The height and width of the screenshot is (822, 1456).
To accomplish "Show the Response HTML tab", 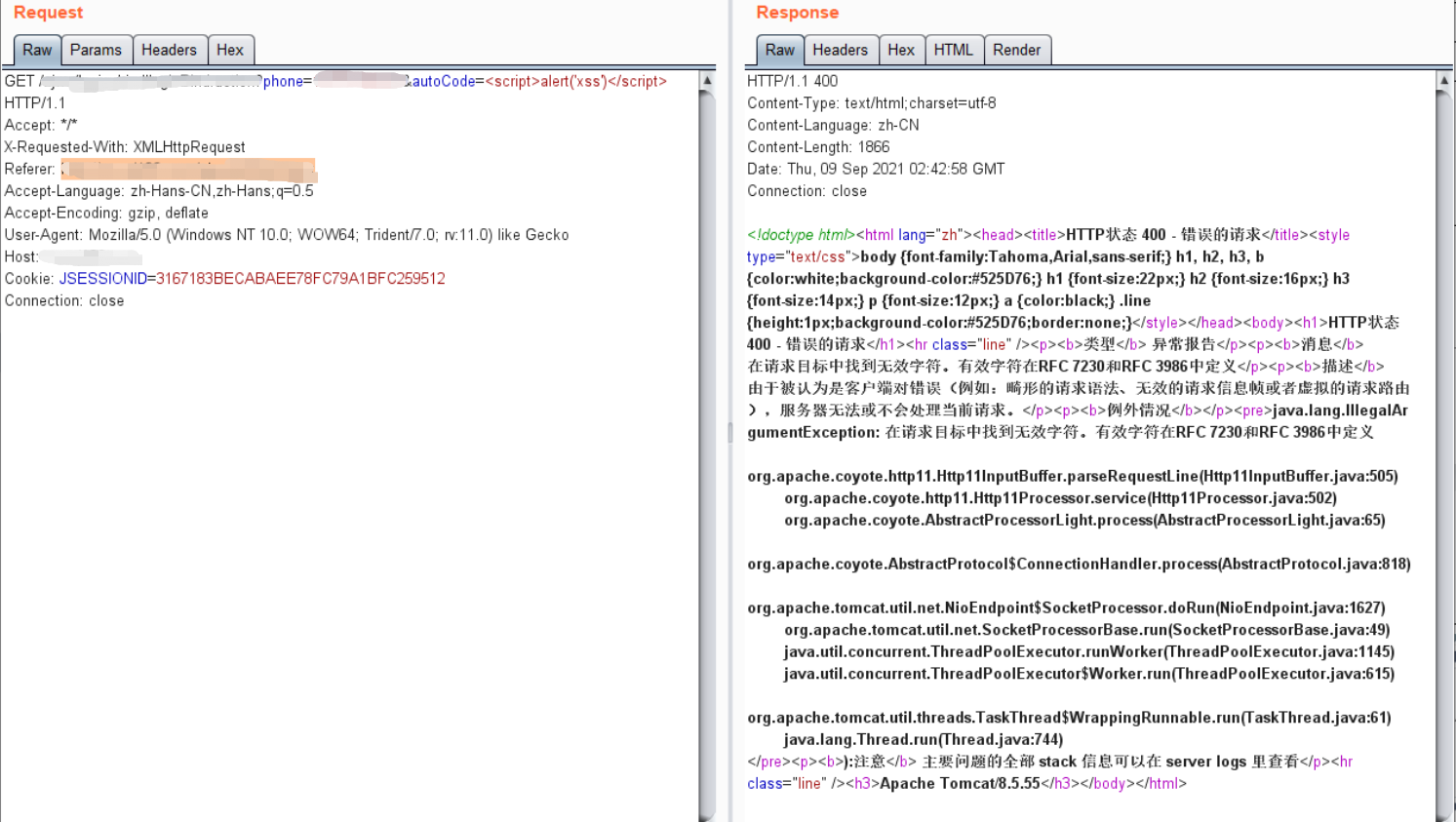I will 953,50.
